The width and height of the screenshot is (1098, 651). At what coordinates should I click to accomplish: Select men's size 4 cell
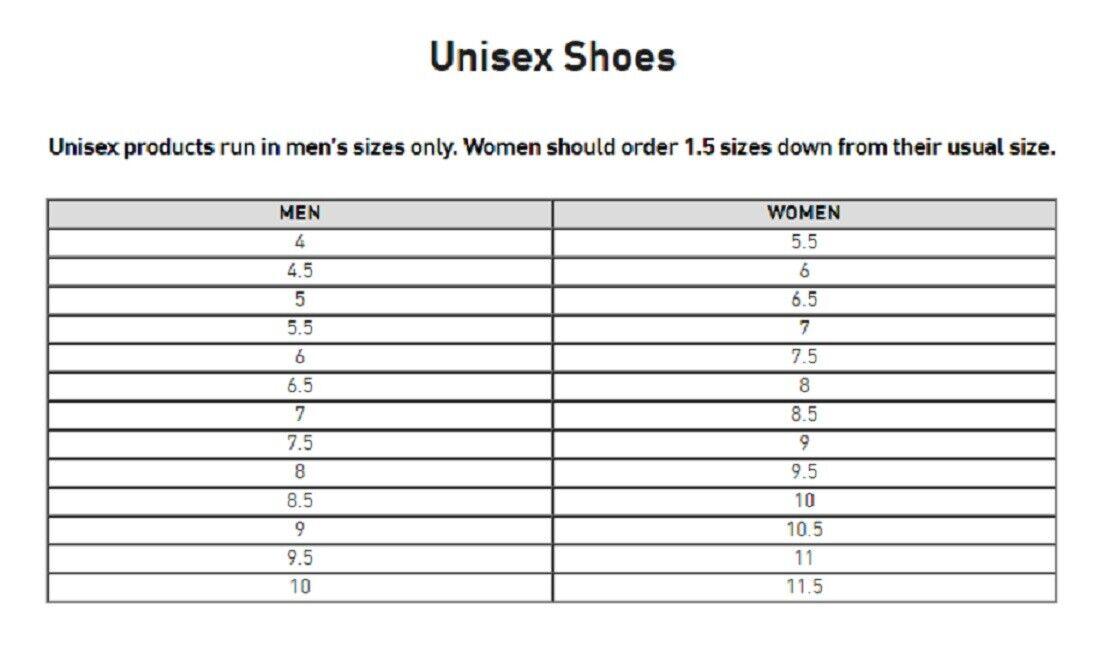click(x=300, y=242)
